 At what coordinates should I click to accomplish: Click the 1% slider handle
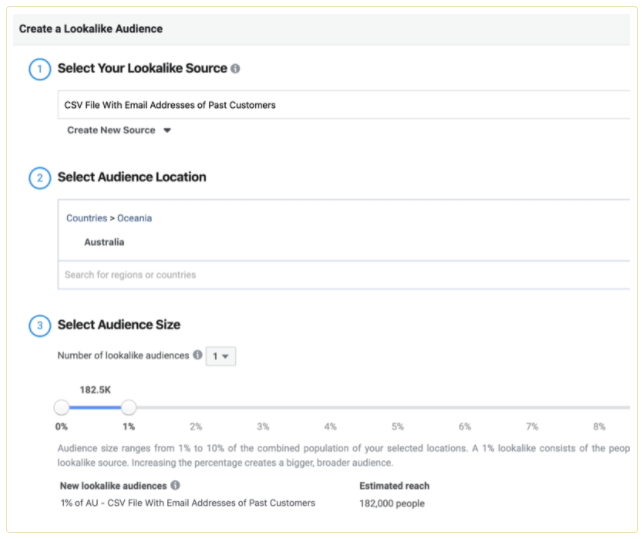129,407
